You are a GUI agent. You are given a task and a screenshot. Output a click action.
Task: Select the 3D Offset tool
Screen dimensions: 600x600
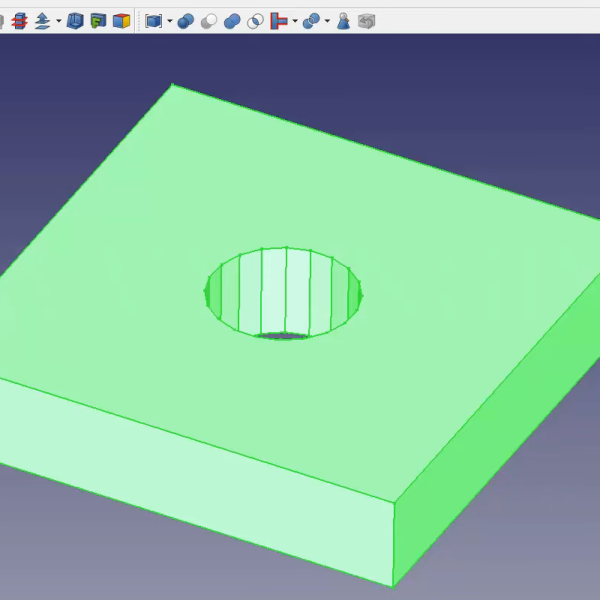click(42, 21)
